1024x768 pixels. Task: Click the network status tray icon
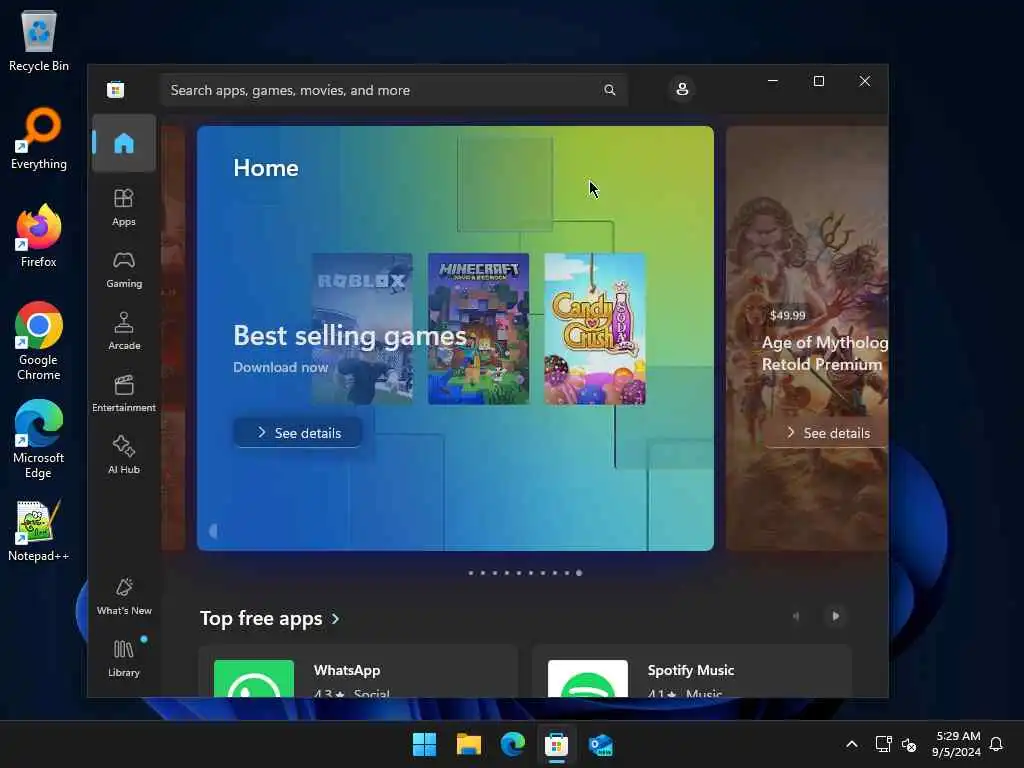pos(884,744)
